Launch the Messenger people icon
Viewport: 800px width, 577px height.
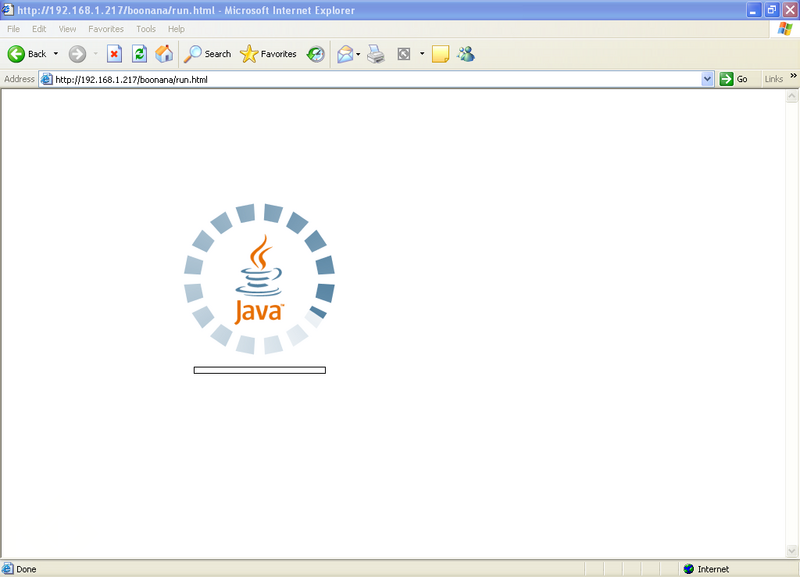466,54
